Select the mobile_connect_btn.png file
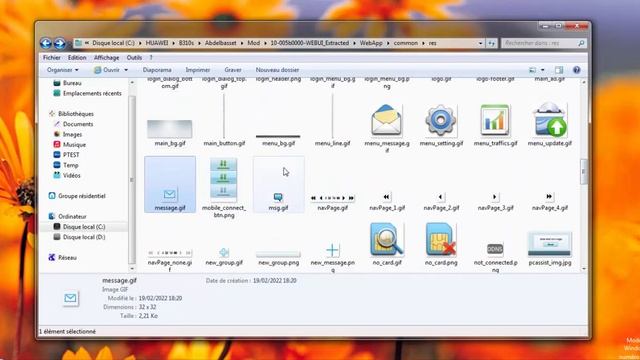The image size is (640, 360). pos(224,188)
